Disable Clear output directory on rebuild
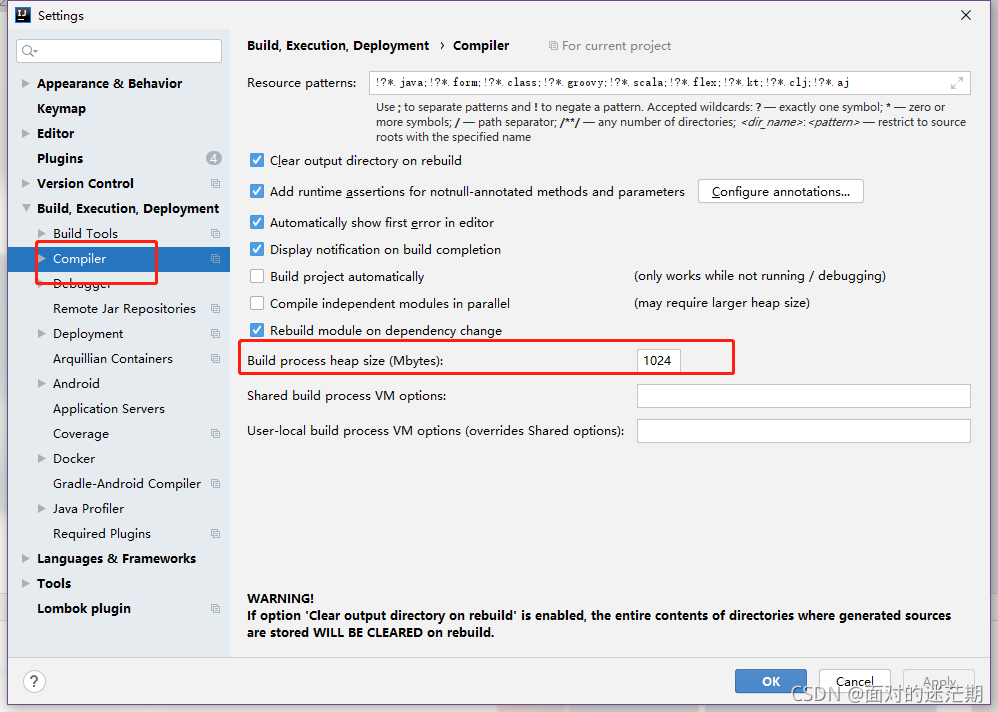 256,160
